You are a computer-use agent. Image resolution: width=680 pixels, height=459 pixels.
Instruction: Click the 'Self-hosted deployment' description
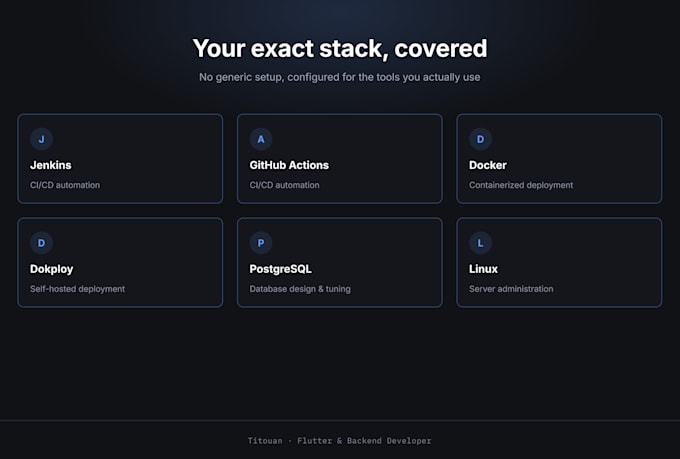coord(77,289)
